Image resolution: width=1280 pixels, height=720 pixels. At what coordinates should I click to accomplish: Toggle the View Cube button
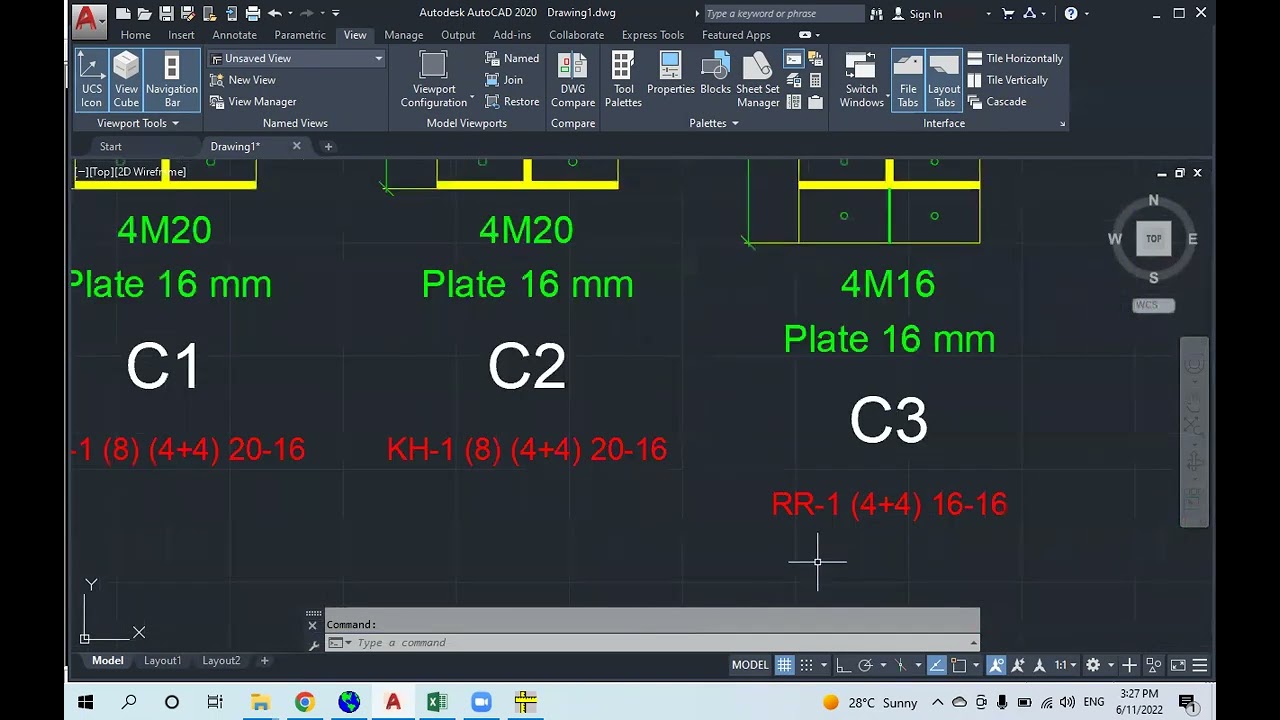pos(126,80)
